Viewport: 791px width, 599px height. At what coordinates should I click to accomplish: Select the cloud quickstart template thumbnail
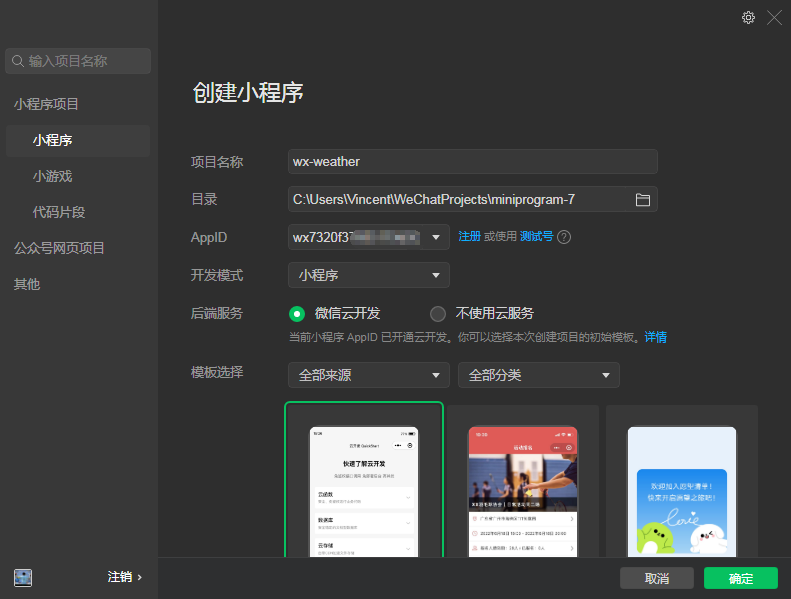364,480
